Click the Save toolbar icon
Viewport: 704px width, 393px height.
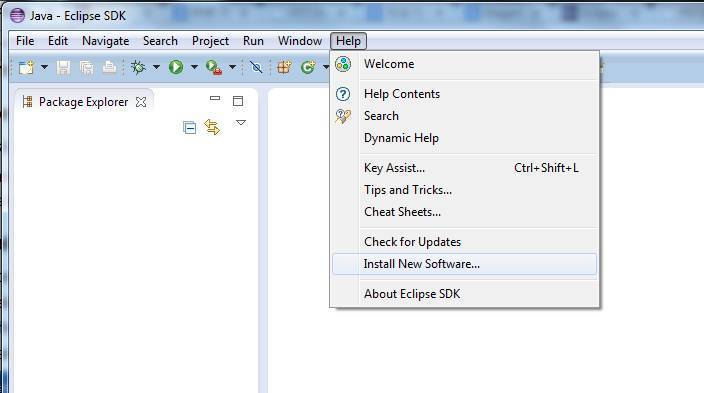(x=63, y=67)
